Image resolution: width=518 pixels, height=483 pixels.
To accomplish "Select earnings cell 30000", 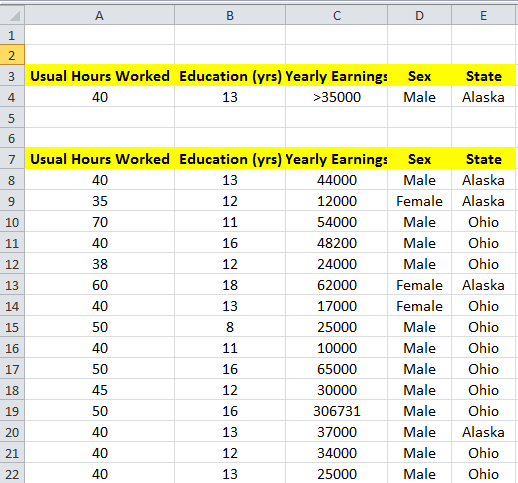I will (337, 390).
